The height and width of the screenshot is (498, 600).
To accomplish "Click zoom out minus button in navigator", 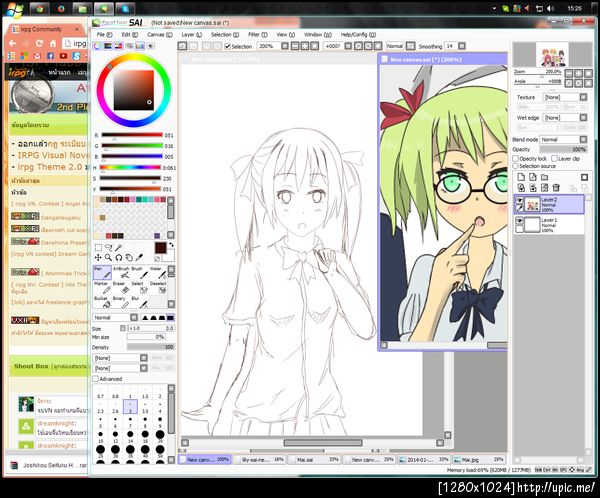I will 569,73.
